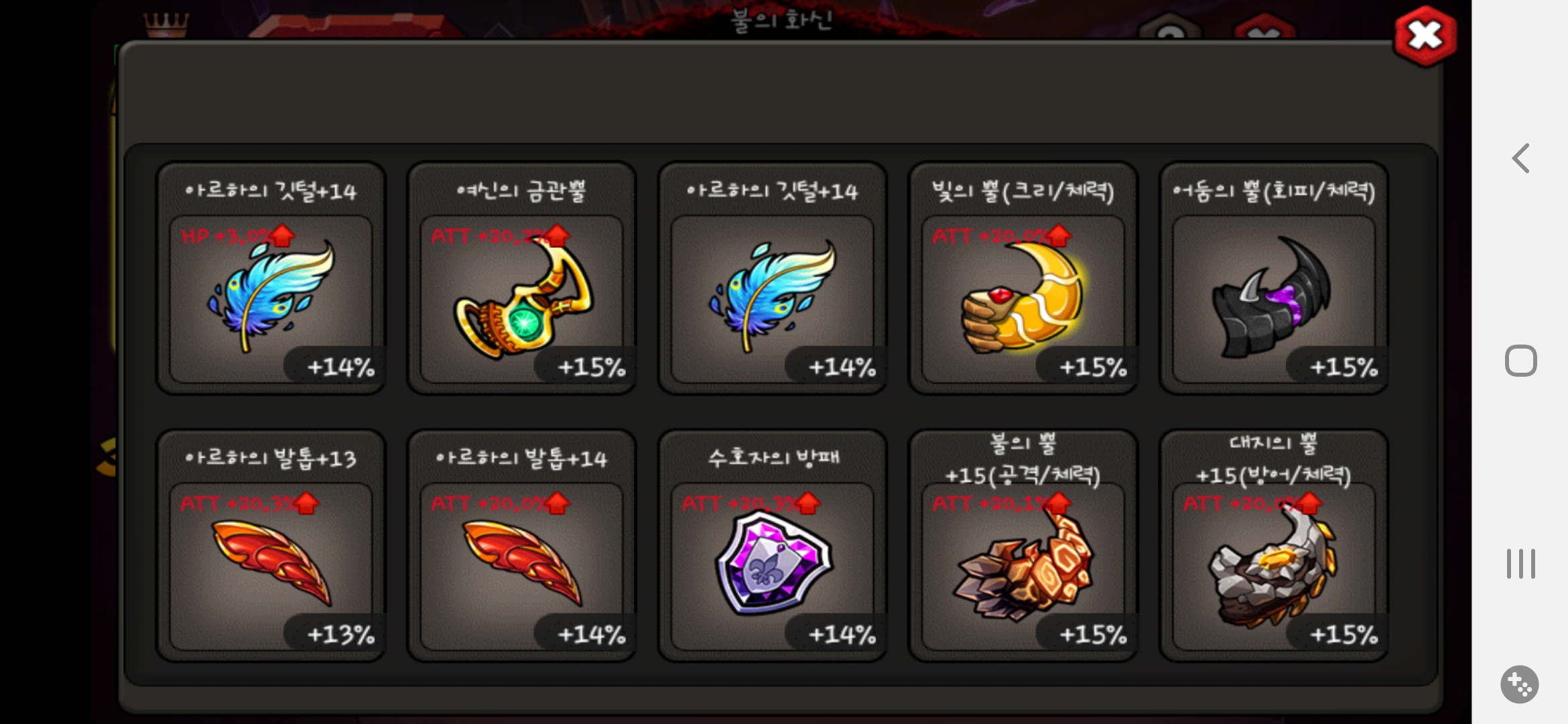Select the yellow light horn with fist

point(1023,278)
